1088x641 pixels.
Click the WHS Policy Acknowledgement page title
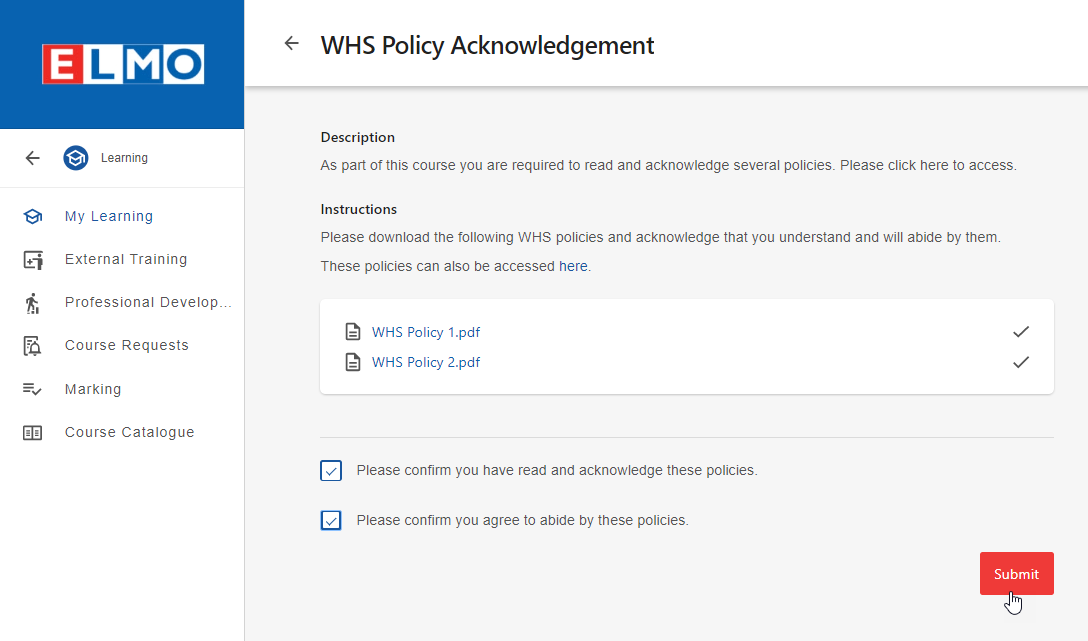(x=487, y=45)
